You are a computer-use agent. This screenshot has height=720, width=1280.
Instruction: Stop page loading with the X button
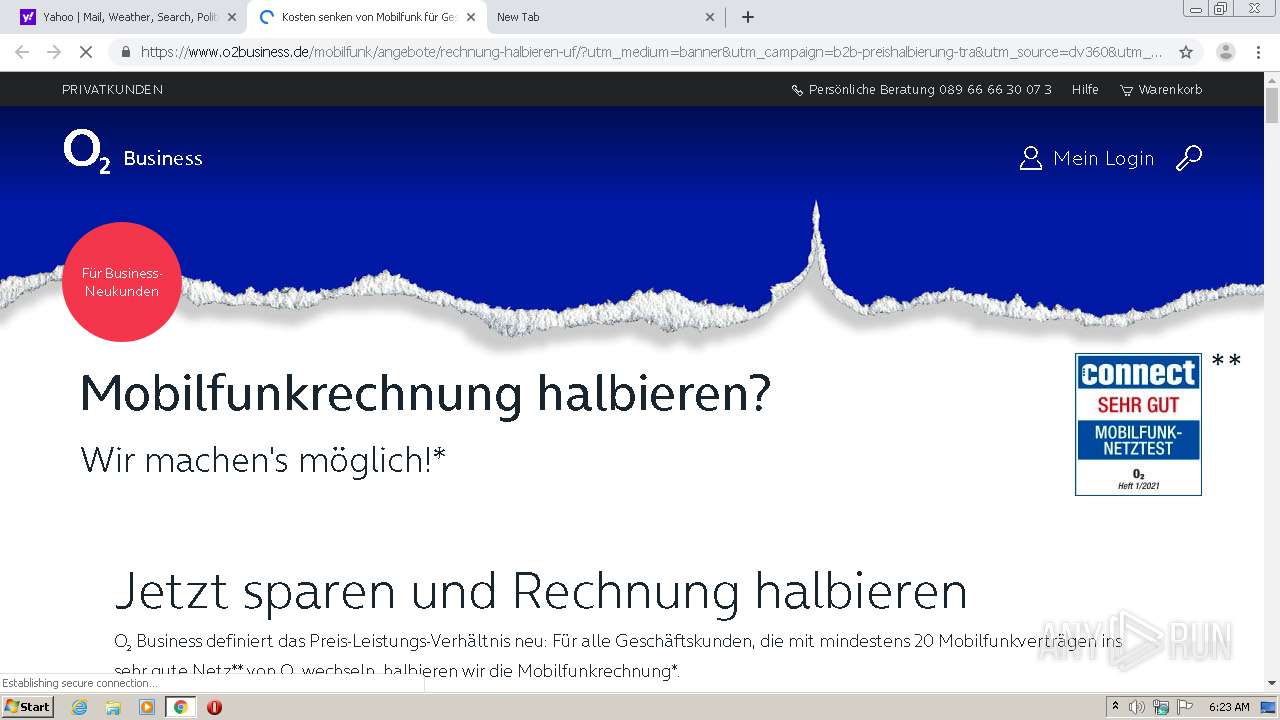click(x=86, y=52)
